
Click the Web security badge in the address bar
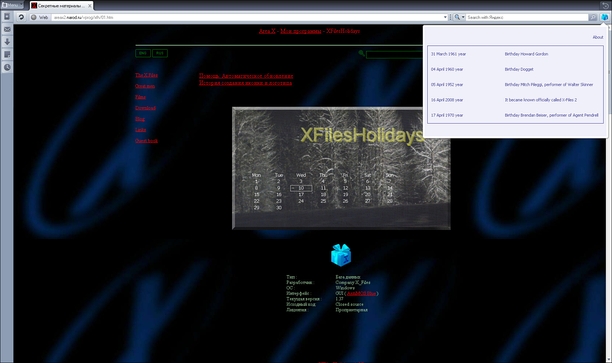click(x=39, y=17)
